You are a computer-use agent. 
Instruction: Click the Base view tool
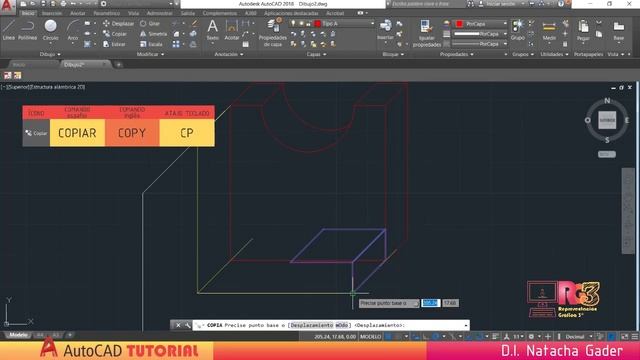click(x=619, y=29)
